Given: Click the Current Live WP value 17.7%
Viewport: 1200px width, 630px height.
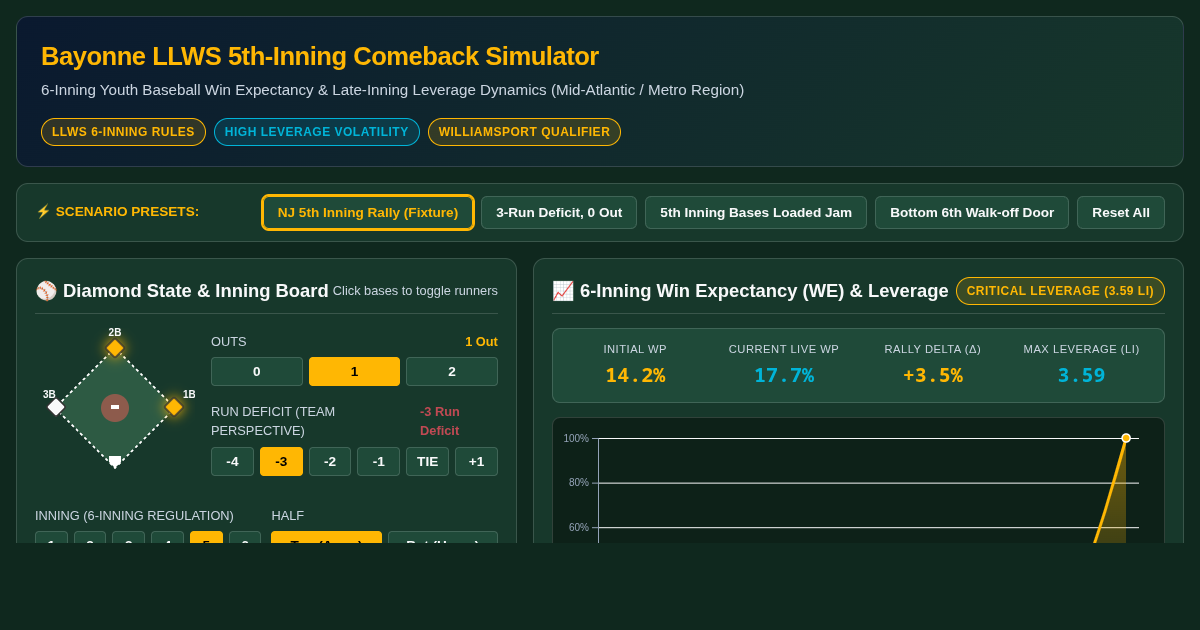Looking at the screenshot, I should (784, 375).
